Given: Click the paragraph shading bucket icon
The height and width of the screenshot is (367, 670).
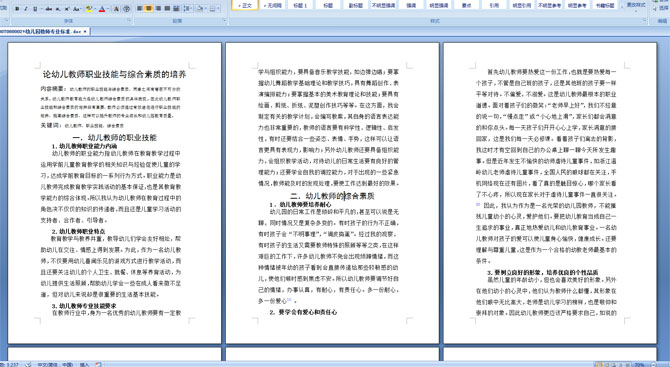Looking at the screenshot, I should 200,9.
